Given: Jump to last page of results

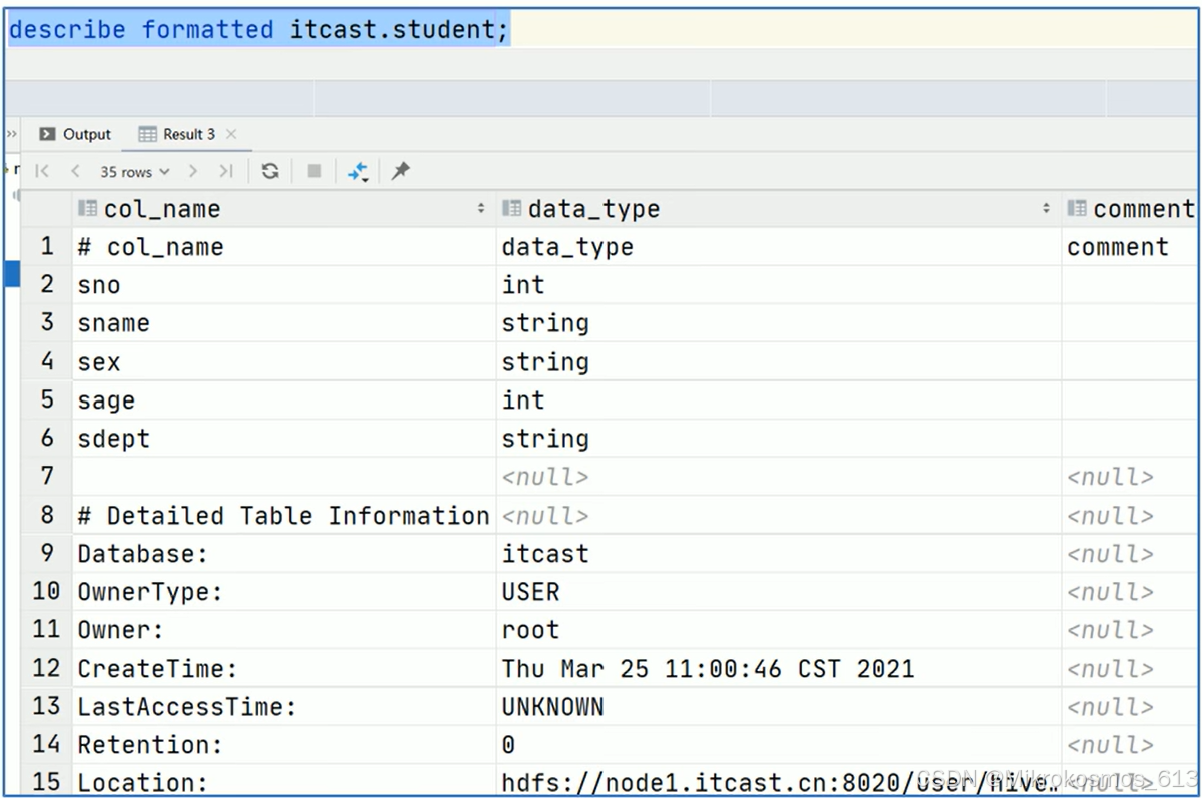Looking at the screenshot, I should coord(226,171).
